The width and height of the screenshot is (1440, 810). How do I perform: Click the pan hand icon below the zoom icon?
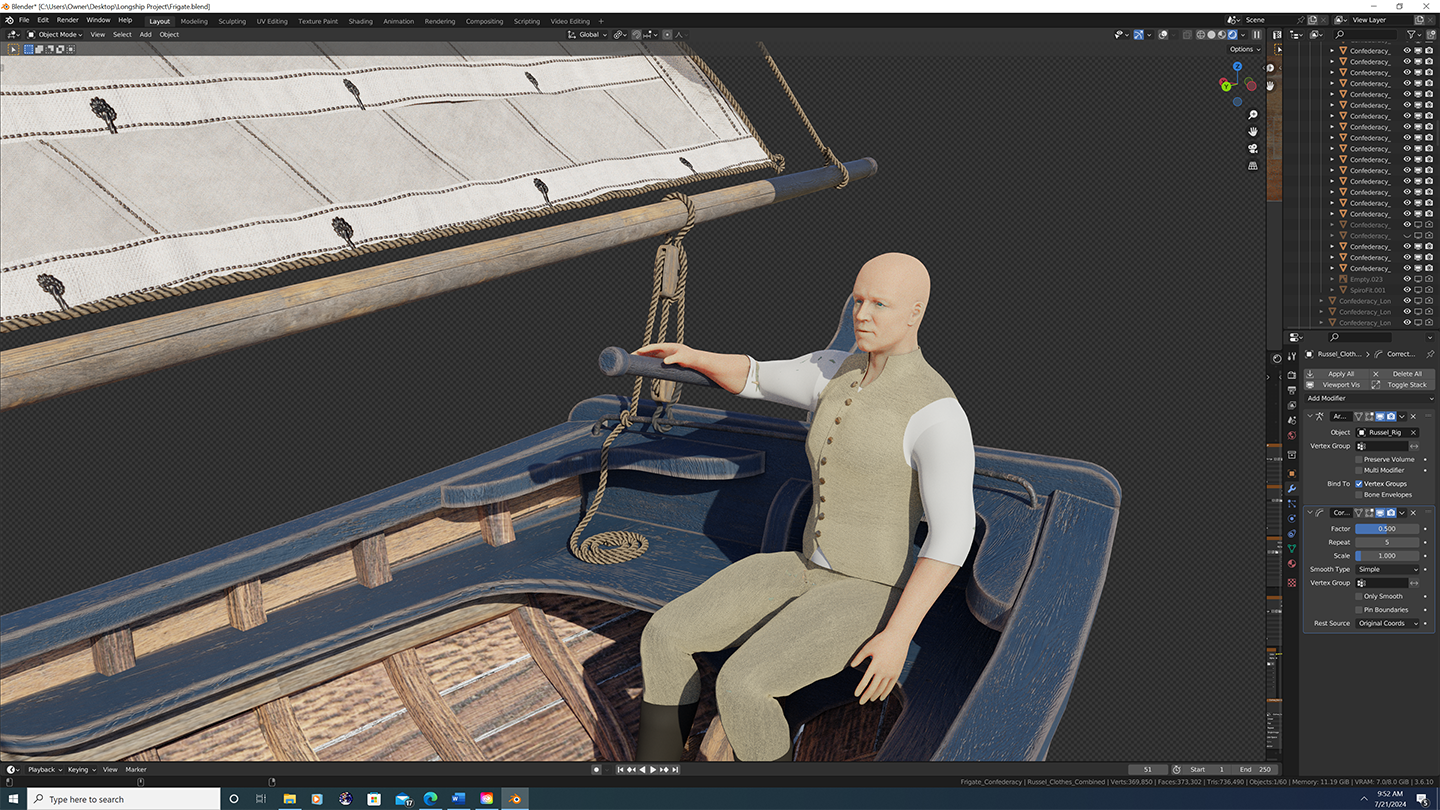click(x=1253, y=131)
